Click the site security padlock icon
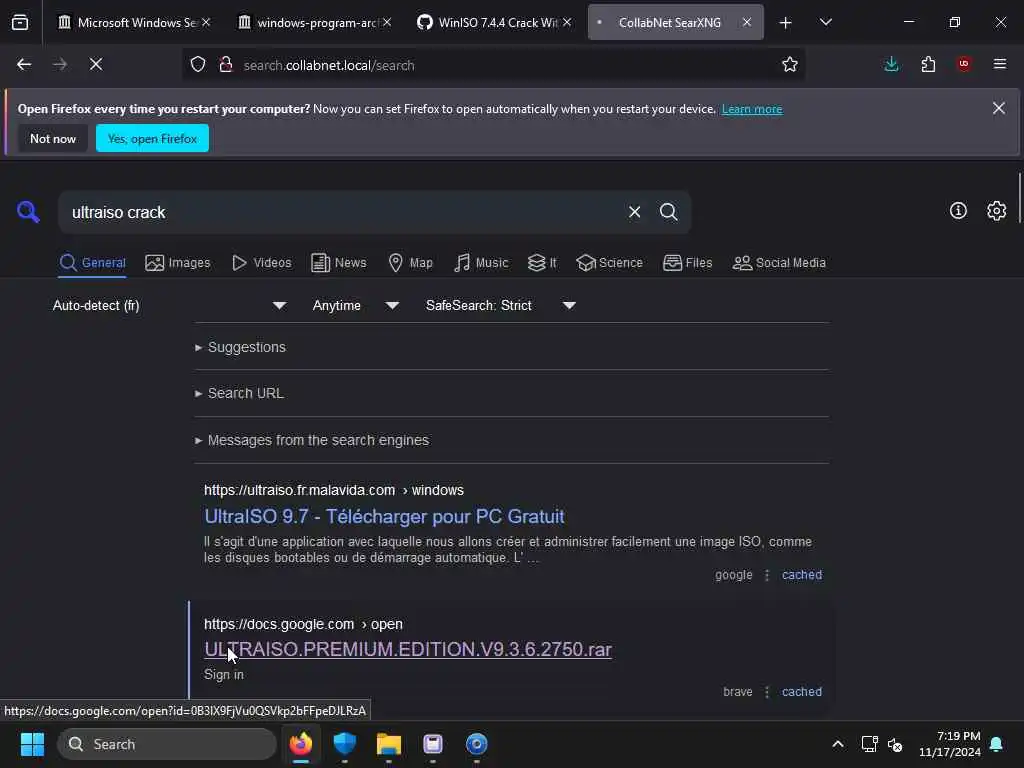Viewport: 1024px width, 768px height. tap(226, 64)
